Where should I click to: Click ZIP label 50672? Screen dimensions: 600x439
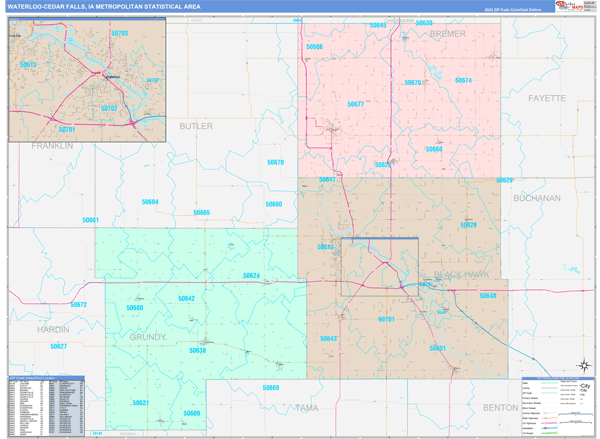78,305
